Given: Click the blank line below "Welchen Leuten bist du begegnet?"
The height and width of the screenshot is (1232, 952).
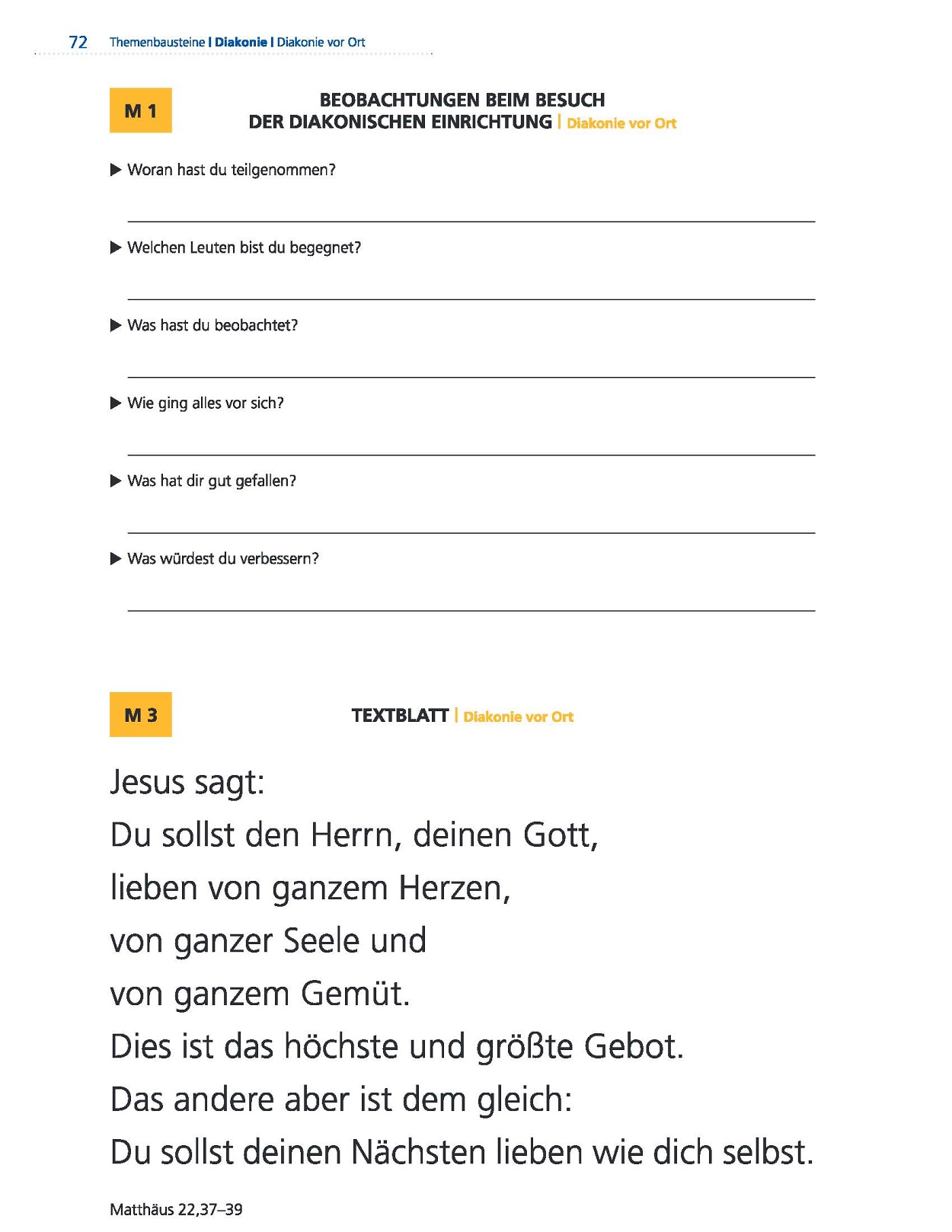Looking at the screenshot, I should pos(471,298).
